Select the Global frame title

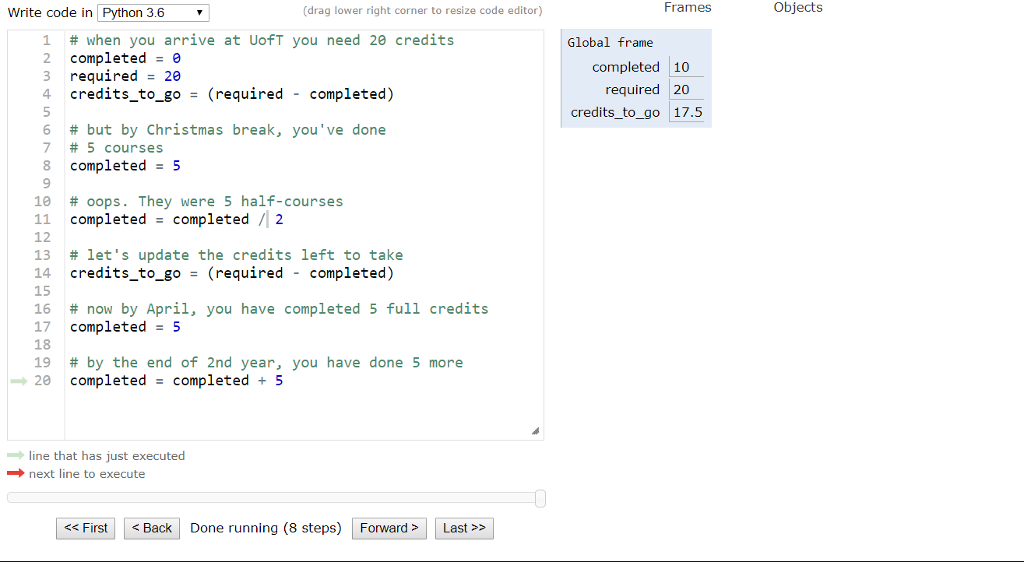(x=610, y=42)
